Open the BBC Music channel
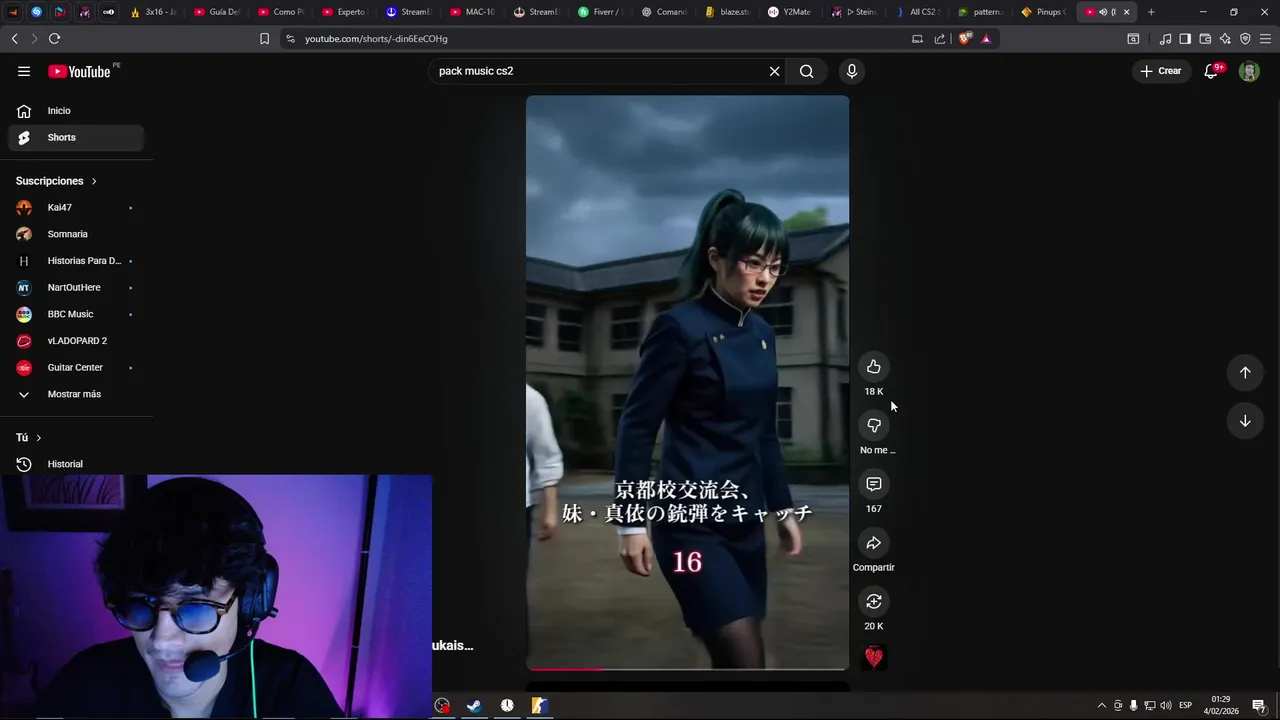The height and width of the screenshot is (720, 1280). (76, 314)
